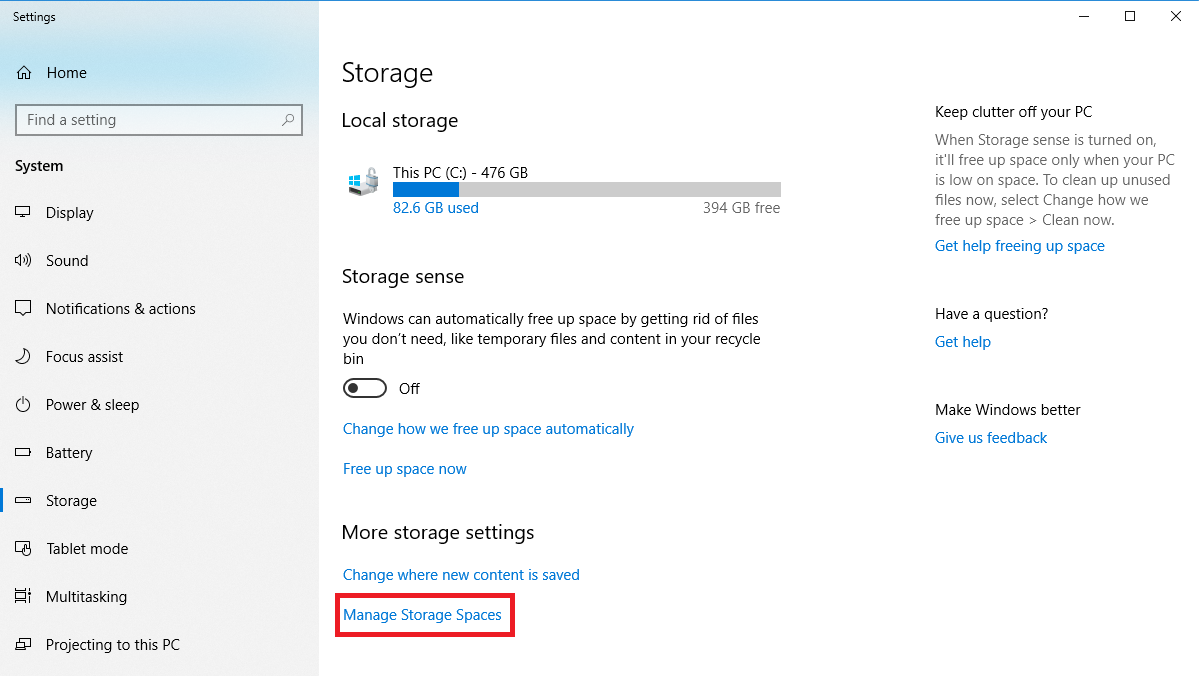The width and height of the screenshot is (1199, 676).
Task: Click Change where new content is saved
Action: click(461, 574)
